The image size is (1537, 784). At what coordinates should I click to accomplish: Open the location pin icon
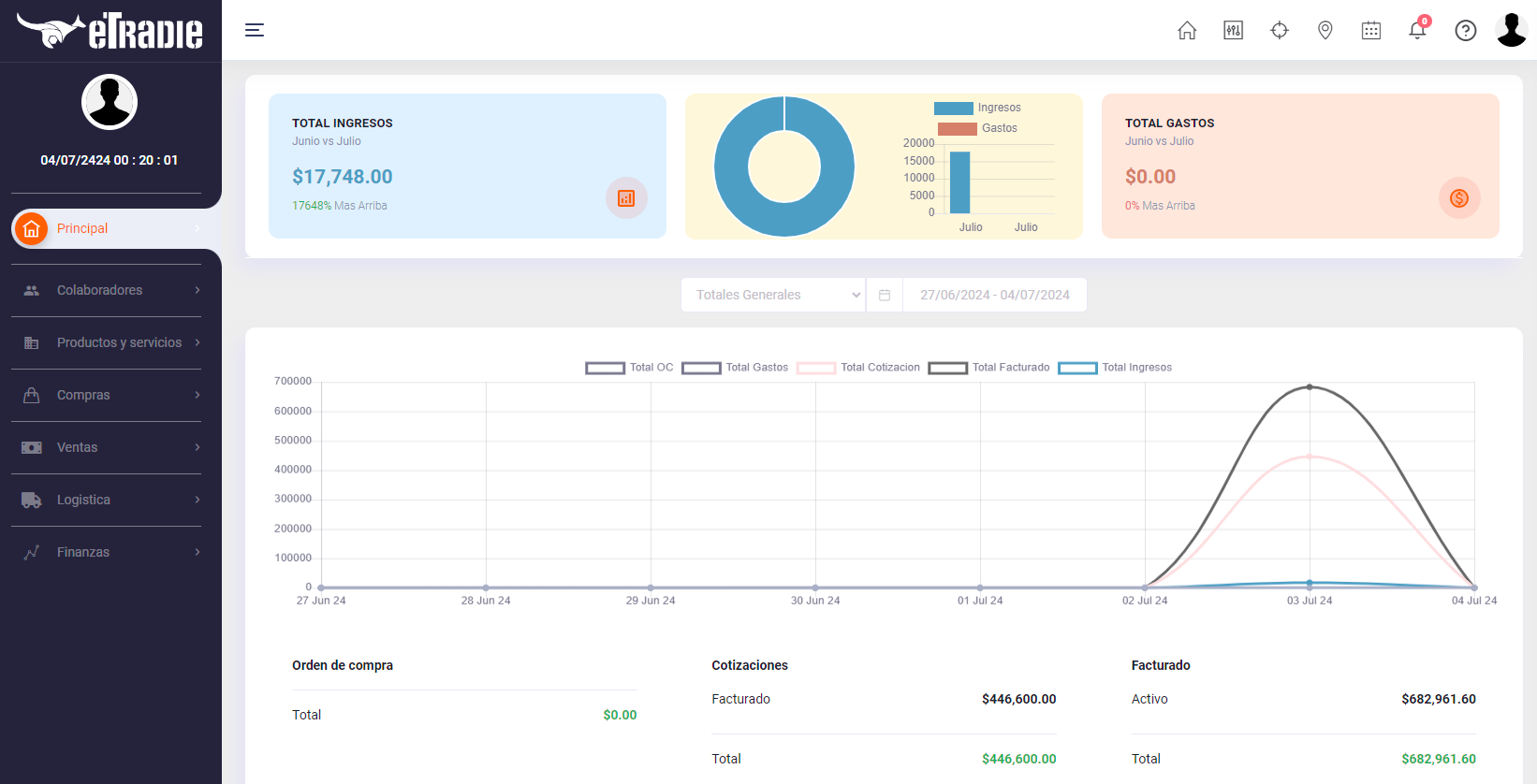(x=1325, y=31)
